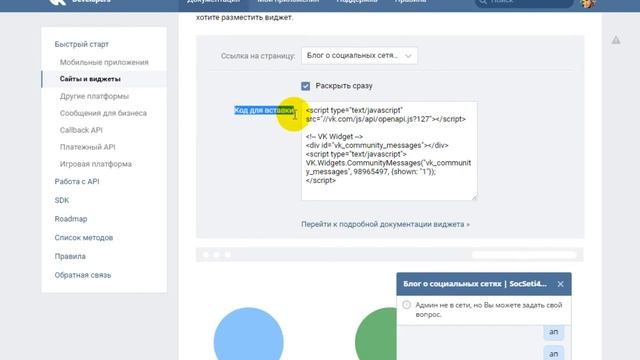Open Список методов in the sidebar
Image resolution: width=640 pixels, height=360 pixels.
click(x=84, y=238)
